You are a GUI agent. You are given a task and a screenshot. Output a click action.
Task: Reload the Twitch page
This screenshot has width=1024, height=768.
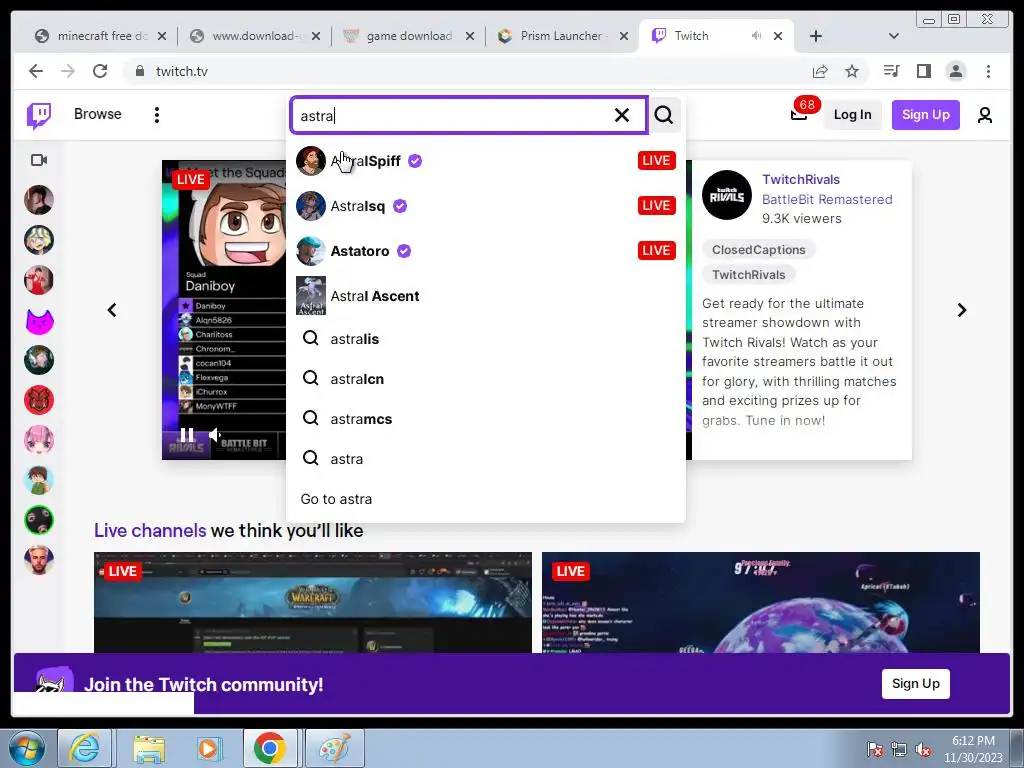[x=100, y=71]
